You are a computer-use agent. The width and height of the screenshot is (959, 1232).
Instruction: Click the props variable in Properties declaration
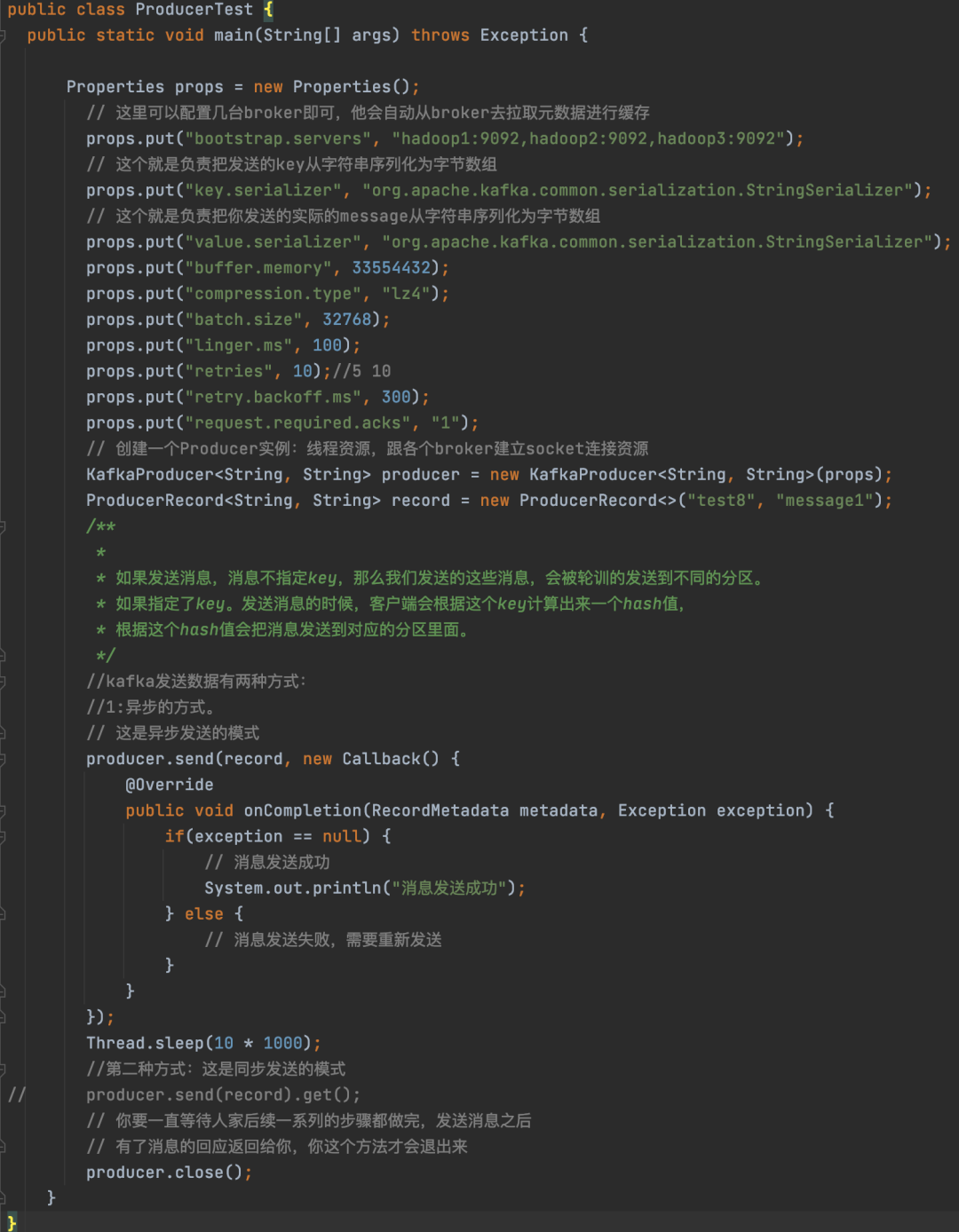199,87
